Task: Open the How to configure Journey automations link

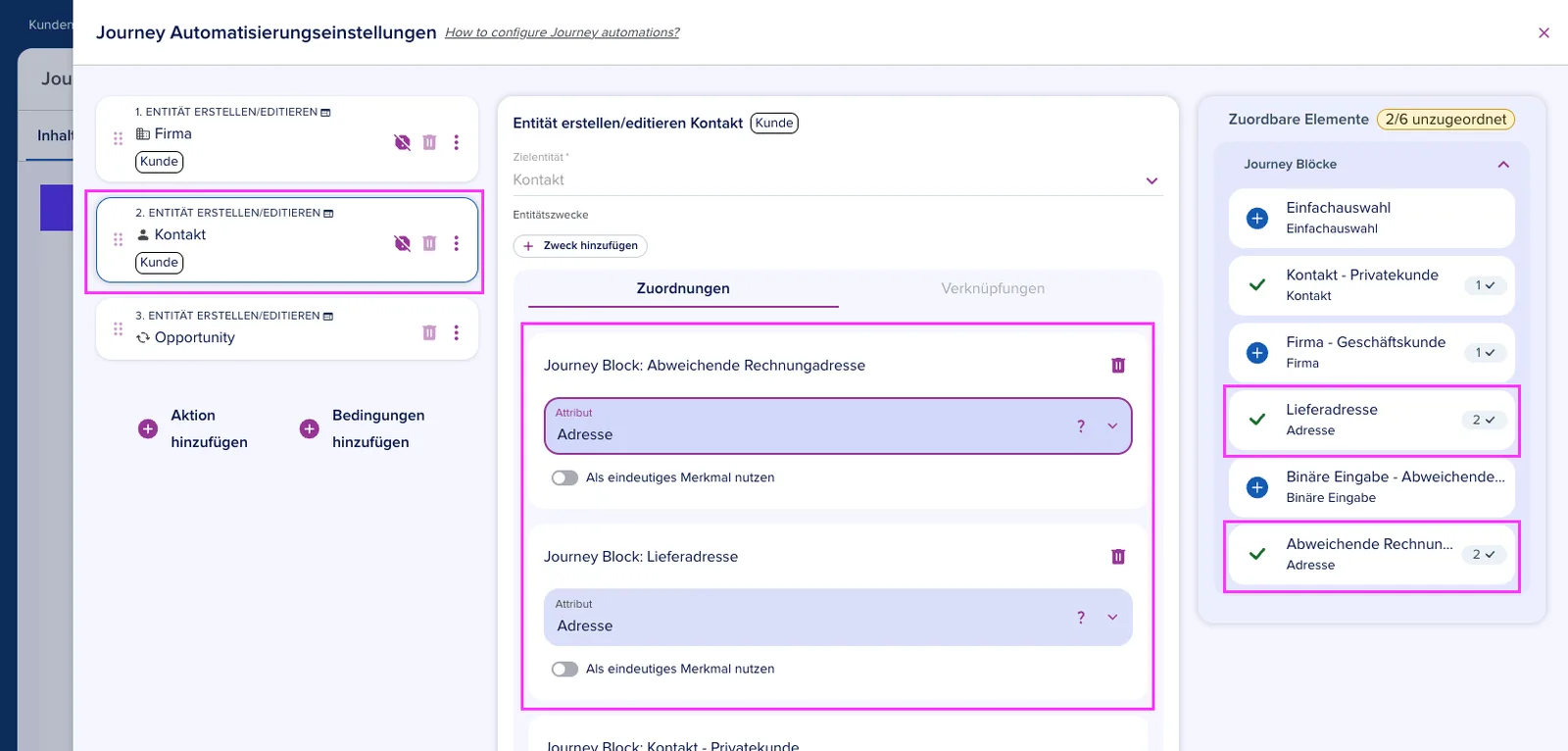Action: pyautogui.click(x=562, y=32)
